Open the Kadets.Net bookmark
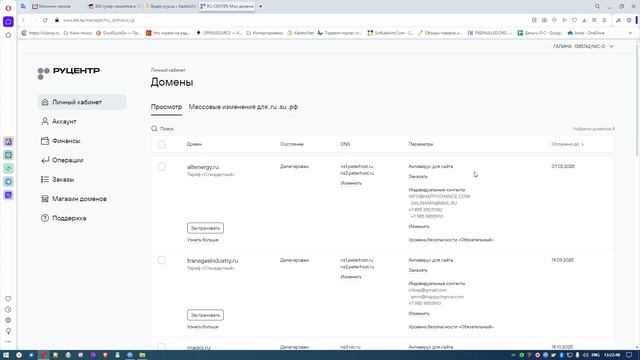The height and width of the screenshot is (360, 640). click(300, 33)
